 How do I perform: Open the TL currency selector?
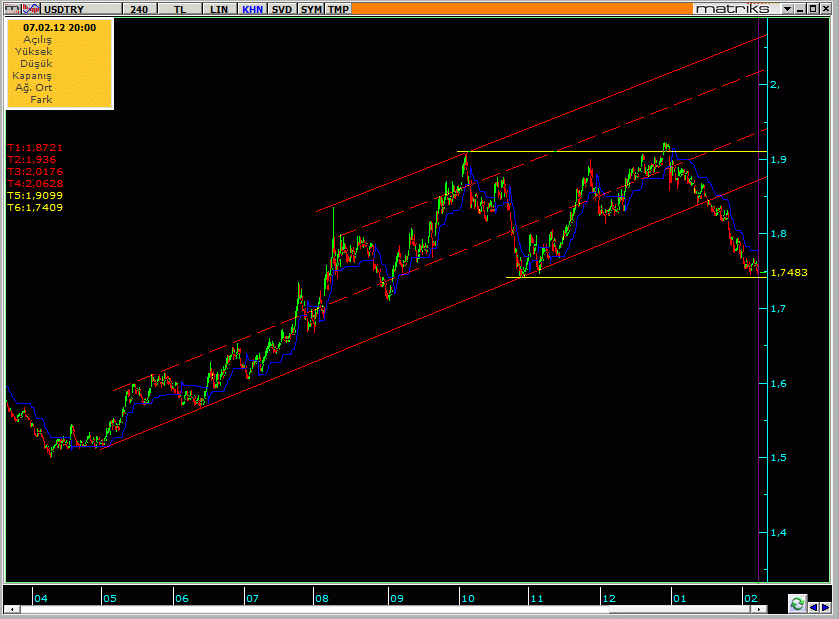[x=179, y=9]
